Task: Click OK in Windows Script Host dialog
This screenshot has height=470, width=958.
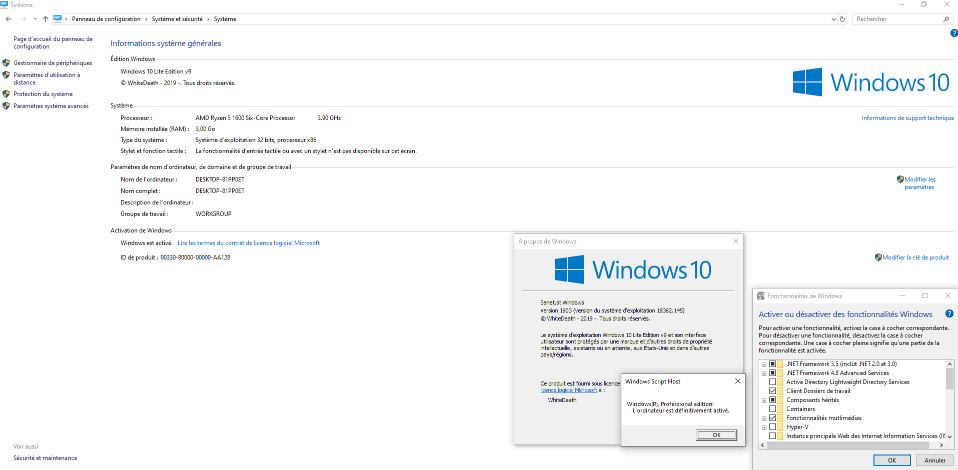Action: click(x=716, y=435)
